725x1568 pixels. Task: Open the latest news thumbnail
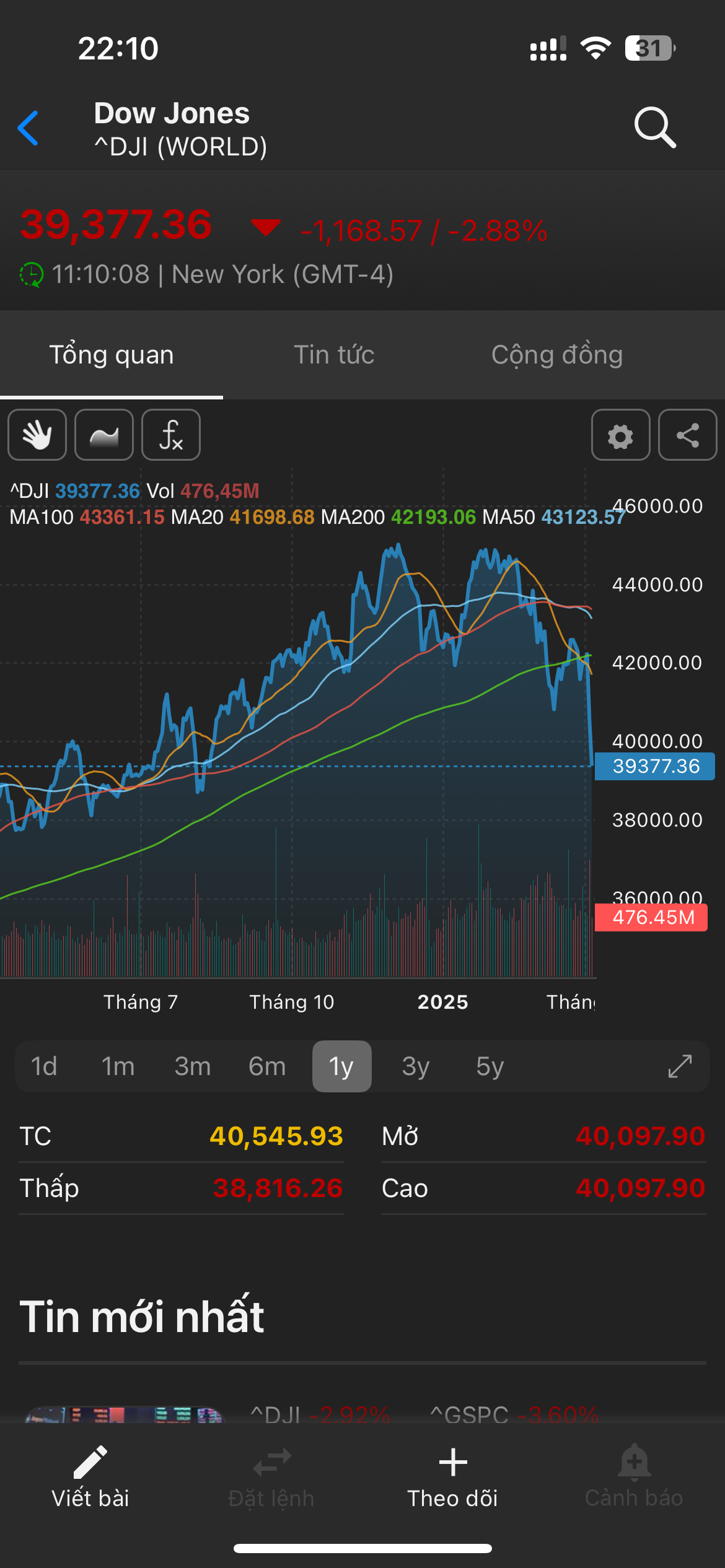124,1413
